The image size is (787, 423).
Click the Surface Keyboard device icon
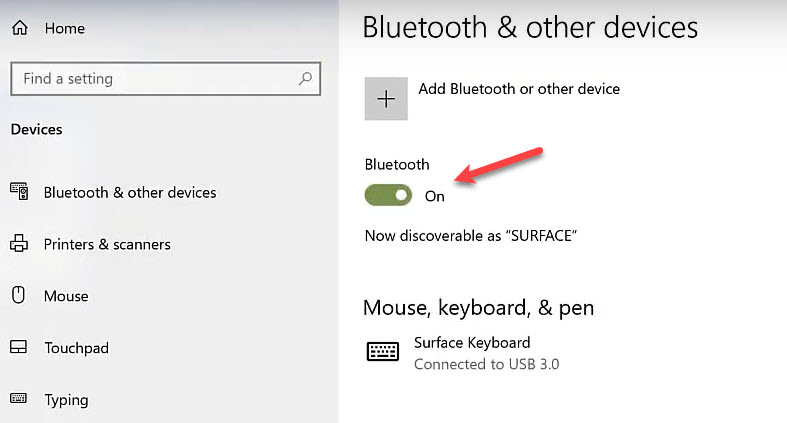pos(383,351)
